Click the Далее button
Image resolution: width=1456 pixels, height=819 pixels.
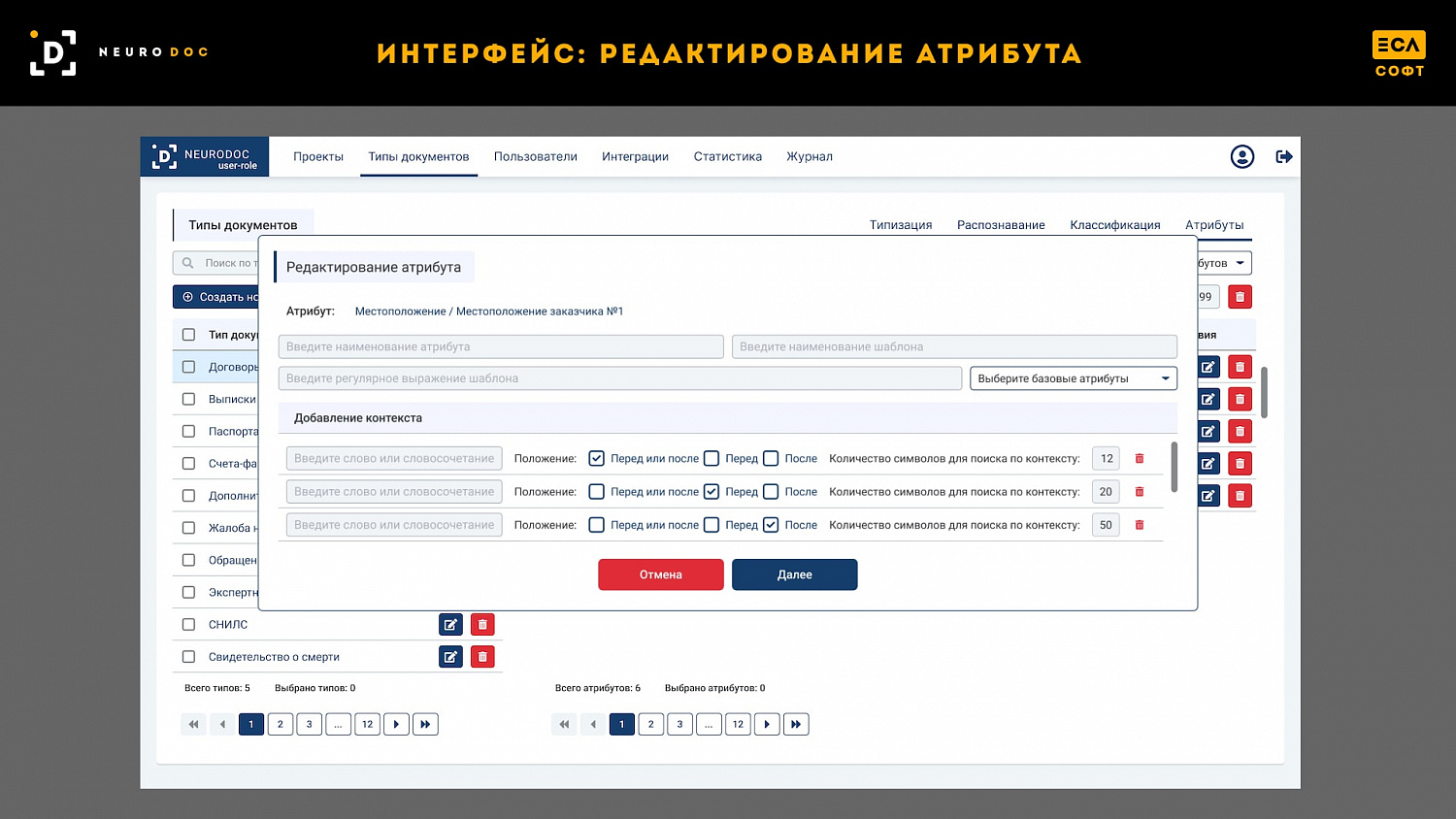[795, 574]
